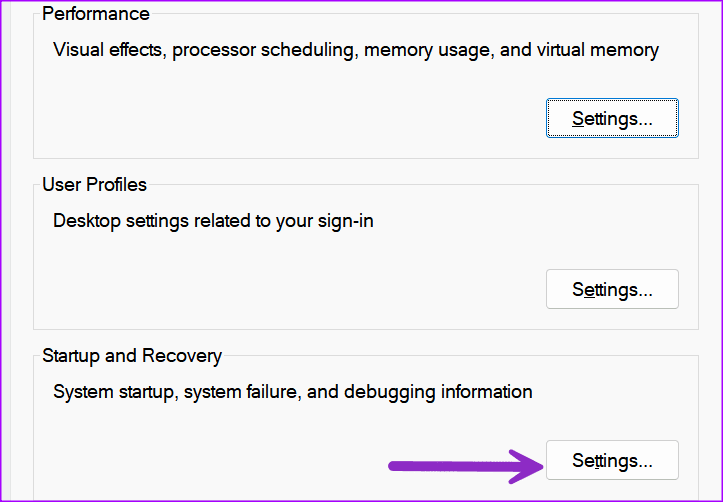Click the User Profiles group heading
Image resolution: width=723 pixels, height=502 pixels.
click(95, 185)
